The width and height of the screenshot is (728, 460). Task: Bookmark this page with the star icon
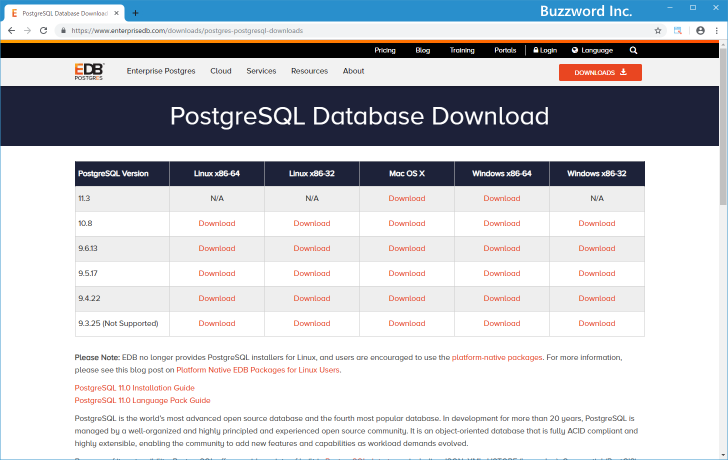point(658,31)
